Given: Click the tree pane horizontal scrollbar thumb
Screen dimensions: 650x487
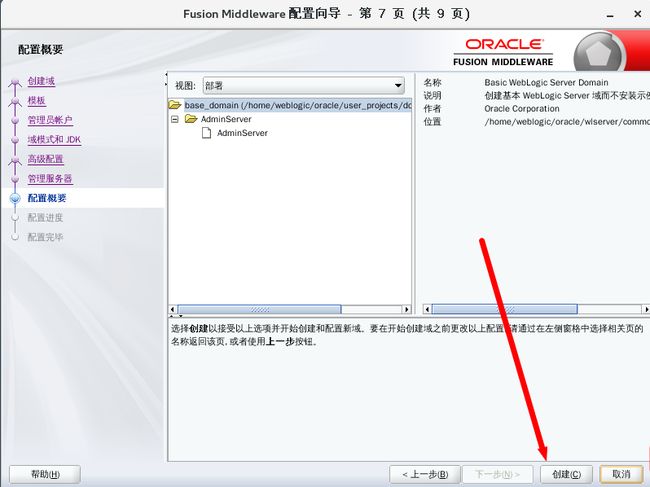Looking at the screenshot, I should (260, 309).
